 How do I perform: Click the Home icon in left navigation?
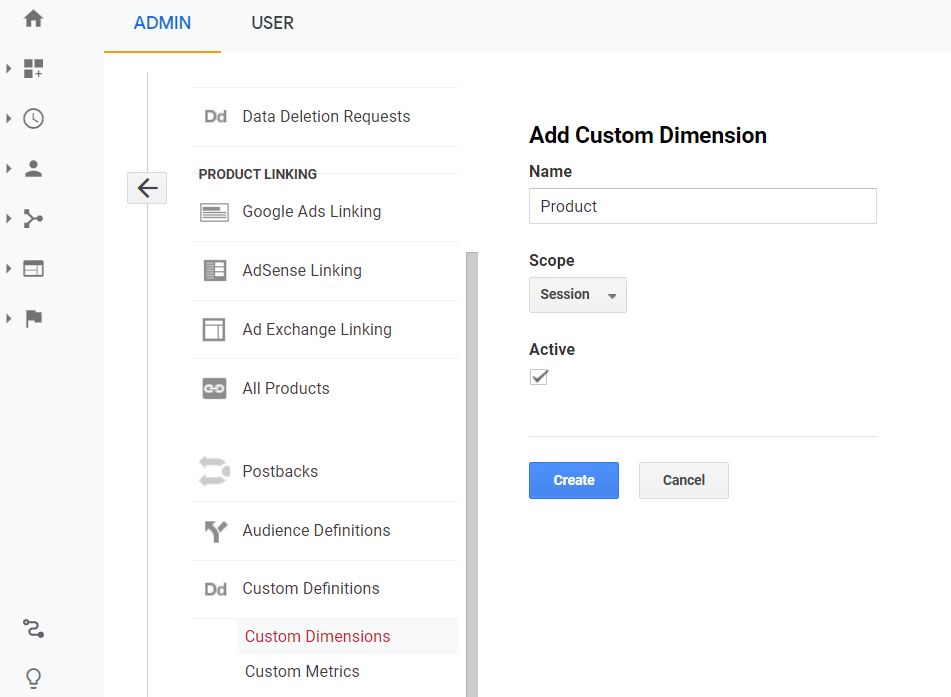tap(33, 18)
